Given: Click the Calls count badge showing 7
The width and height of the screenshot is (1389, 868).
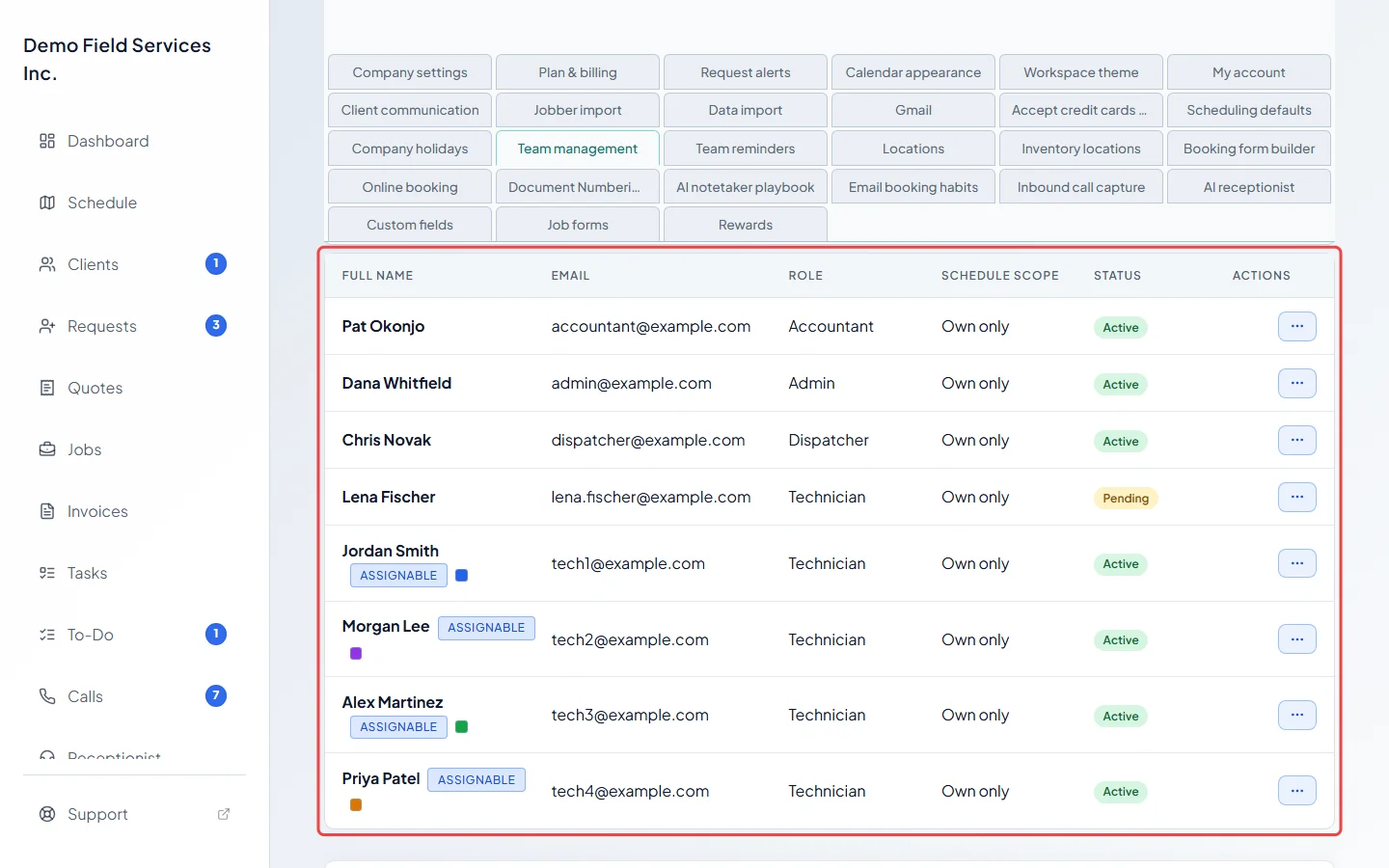Looking at the screenshot, I should [x=216, y=695].
